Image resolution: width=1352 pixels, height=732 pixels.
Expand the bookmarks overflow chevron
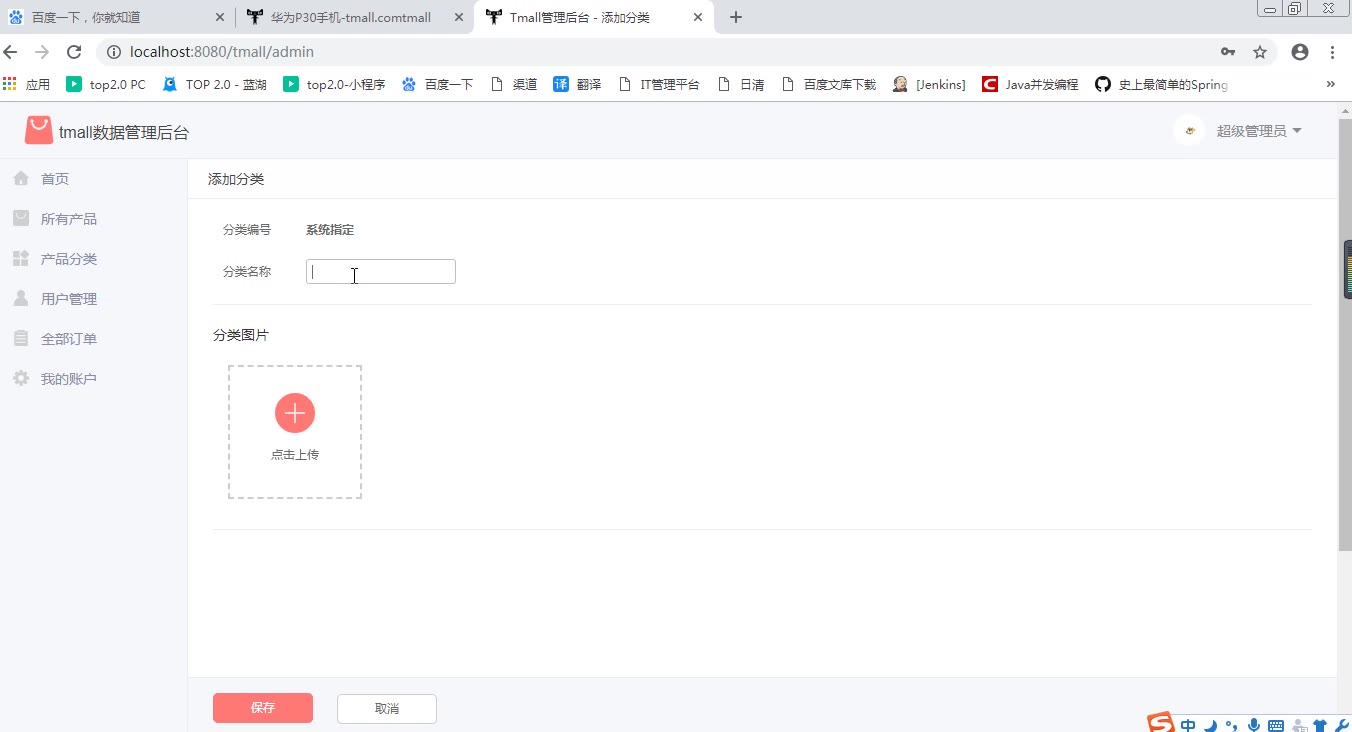[1331, 84]
